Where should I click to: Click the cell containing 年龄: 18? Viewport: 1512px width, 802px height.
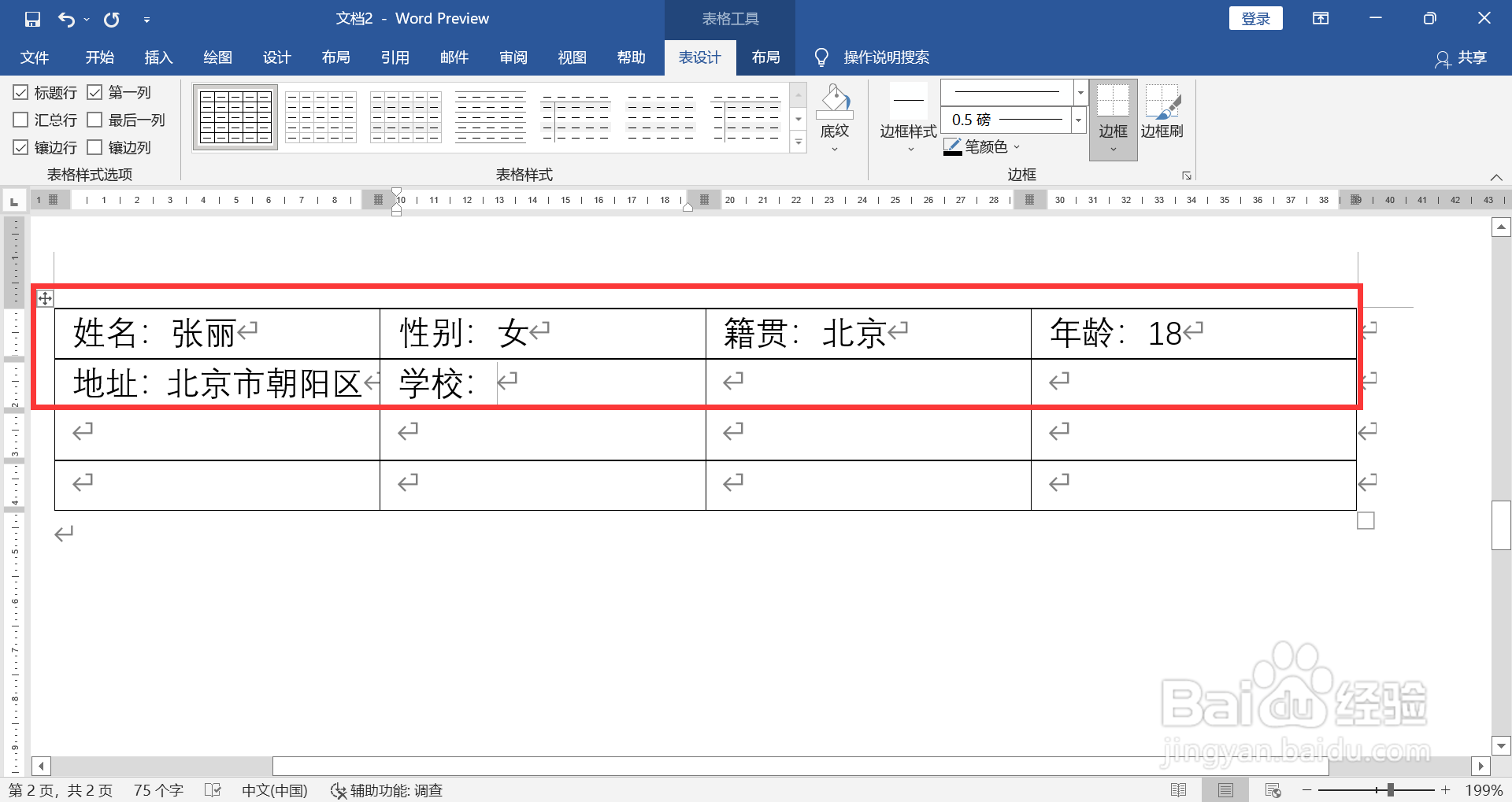1194,334
